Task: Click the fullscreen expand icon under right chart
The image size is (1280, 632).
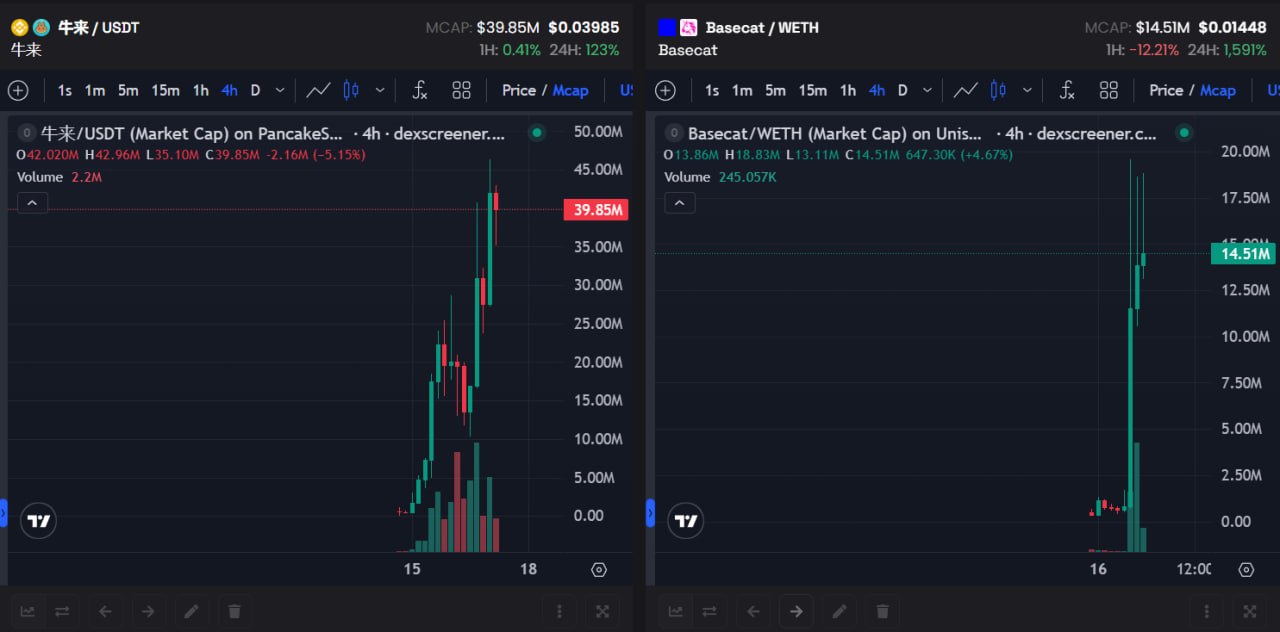Action: point(1249,611)
